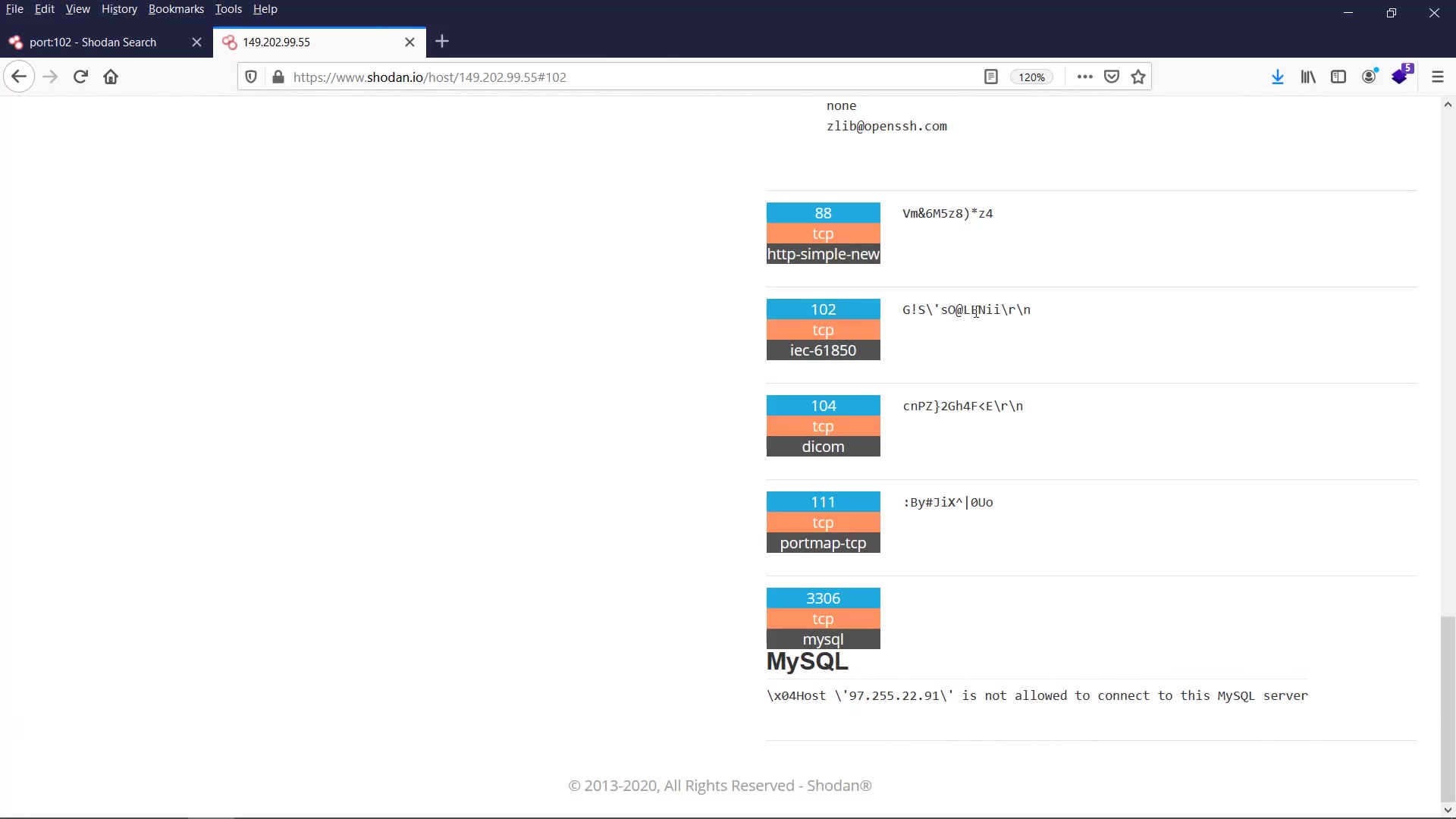This screenshot has height=819, width=1456.
Task: Open a new tab
Action: 442,42
